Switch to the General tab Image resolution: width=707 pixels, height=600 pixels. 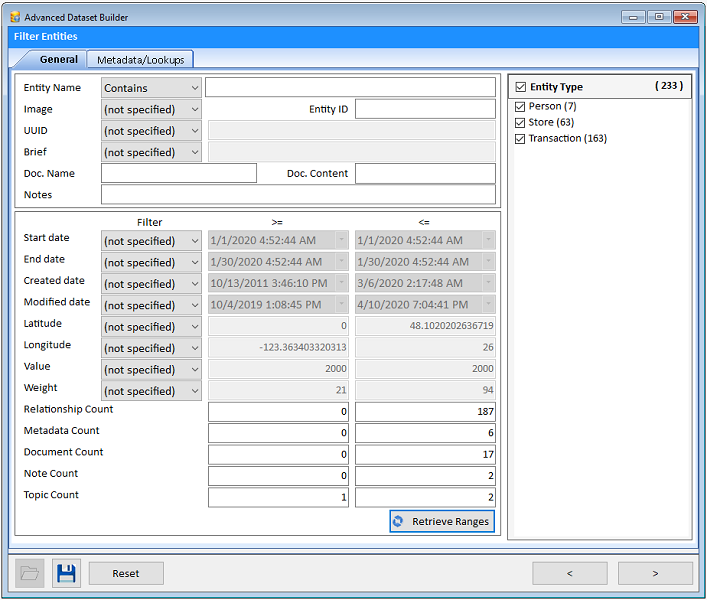coord(59,60)
